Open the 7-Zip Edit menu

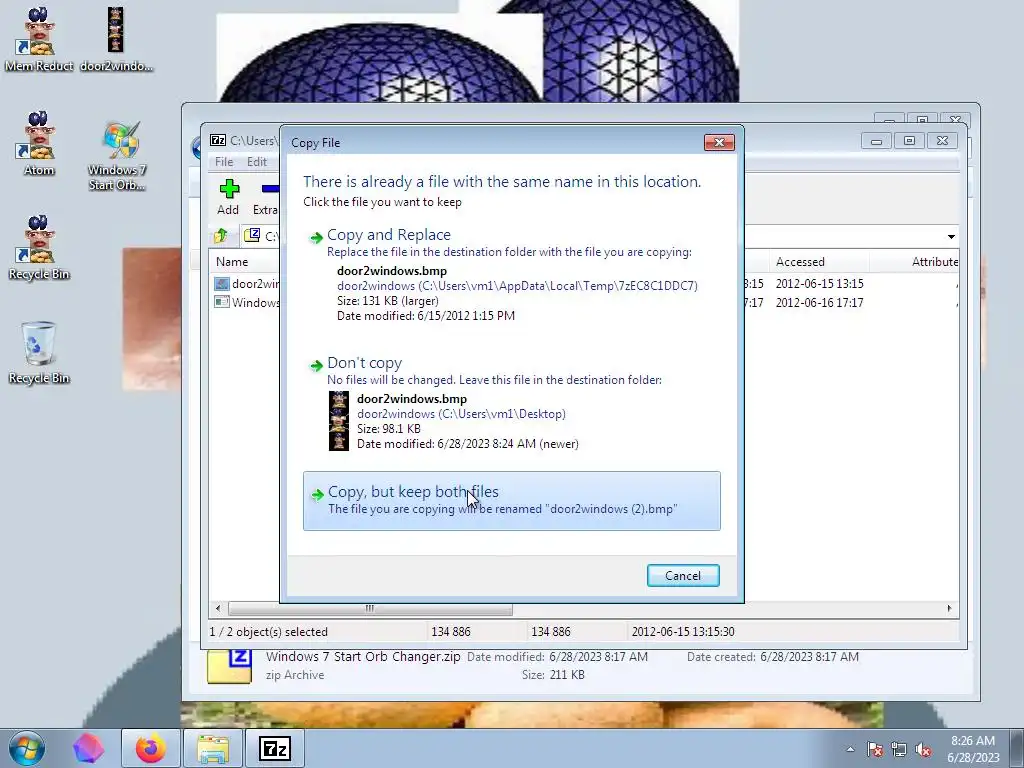coord(257,161)
